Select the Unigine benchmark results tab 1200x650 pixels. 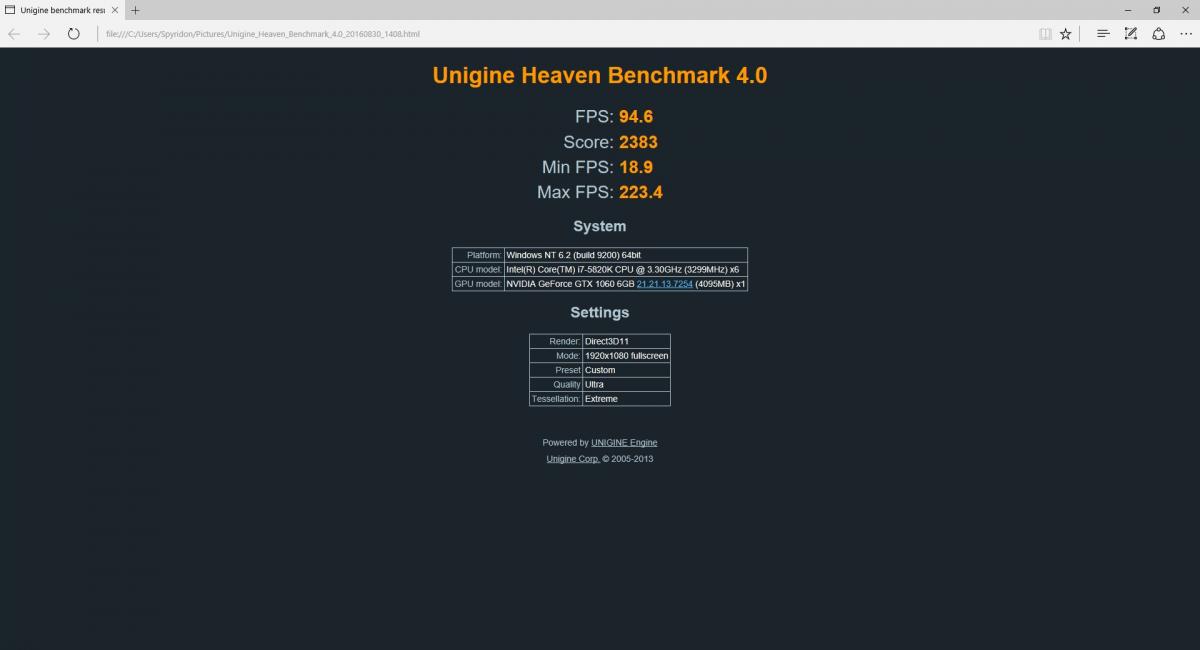pos(62,10)
